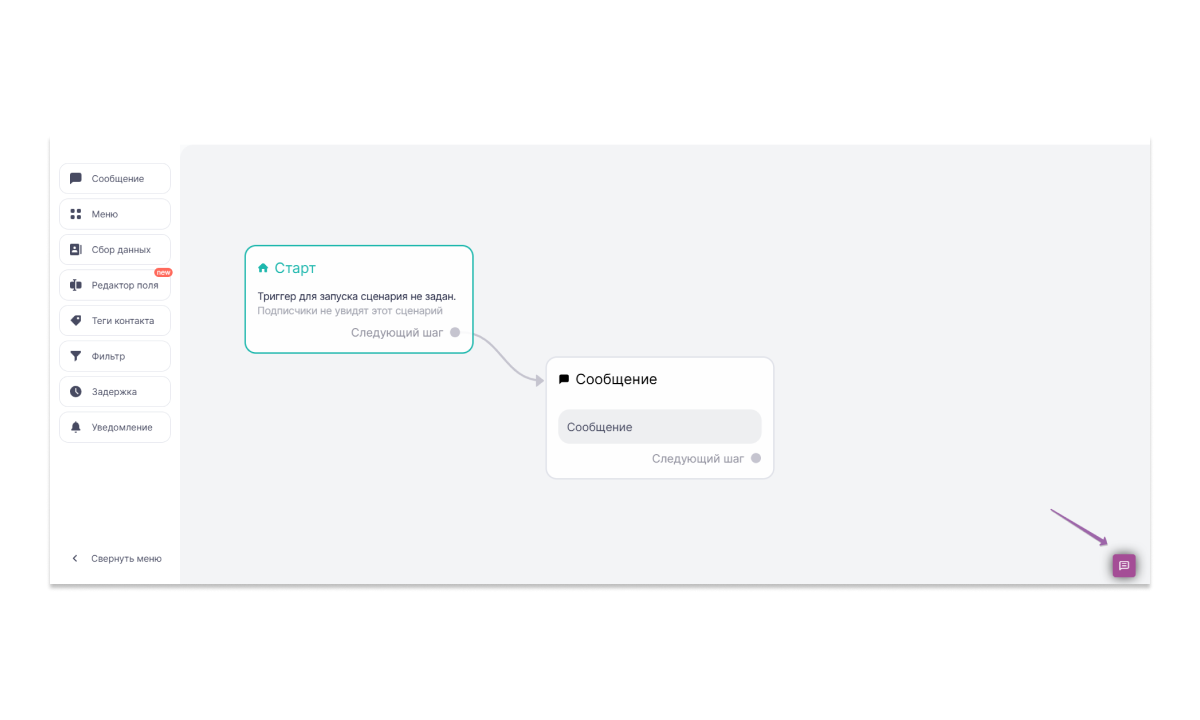Click the speech bubble icon beside Сообщение in sidebar
This screenshot has height=720, width=1200.
point(76,179)
